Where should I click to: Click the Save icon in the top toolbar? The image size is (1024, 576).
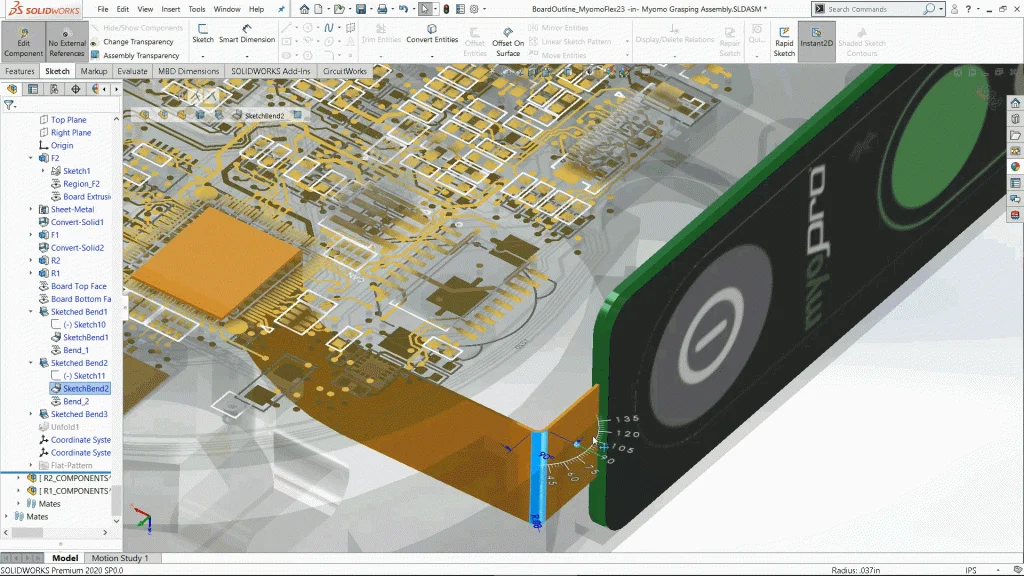(362, 9)
